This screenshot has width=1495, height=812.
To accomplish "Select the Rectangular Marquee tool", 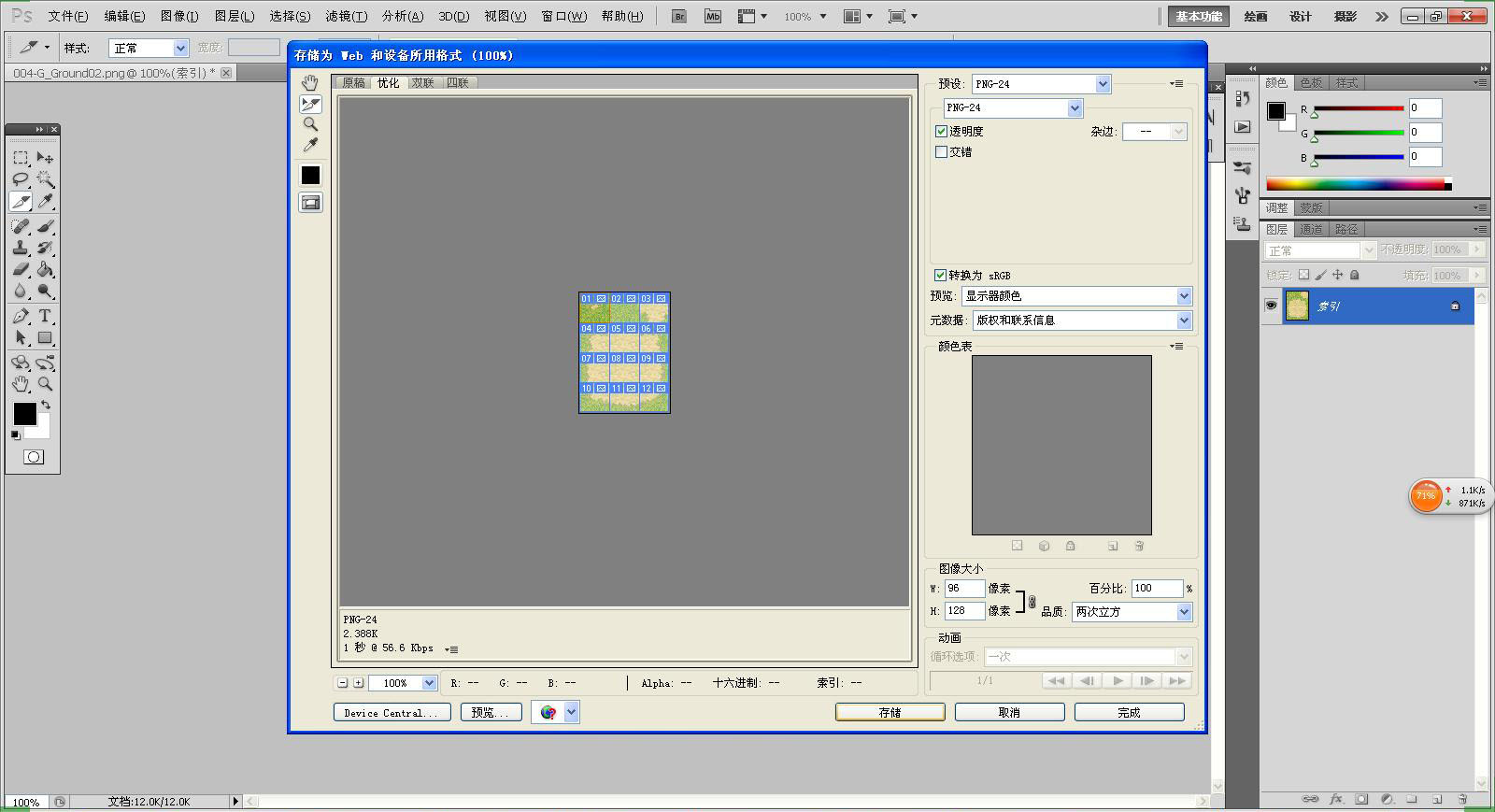I will 21,158.
